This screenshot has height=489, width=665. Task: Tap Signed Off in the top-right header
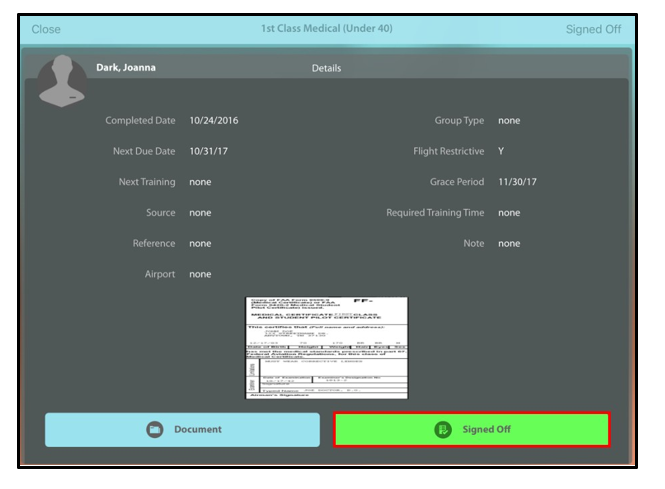593,29
